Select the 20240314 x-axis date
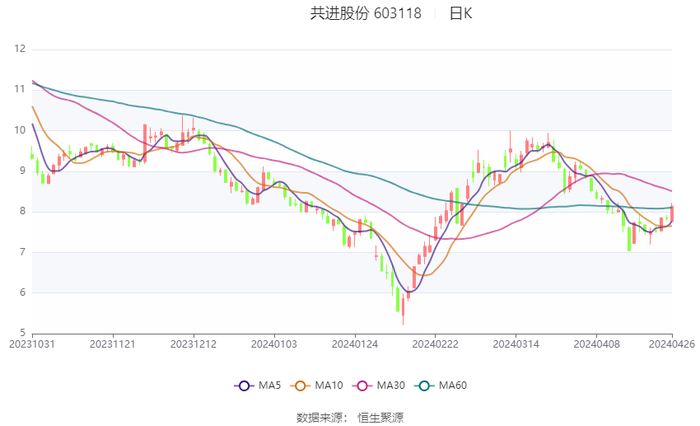 pyautogui.click(x=515, y=342)
